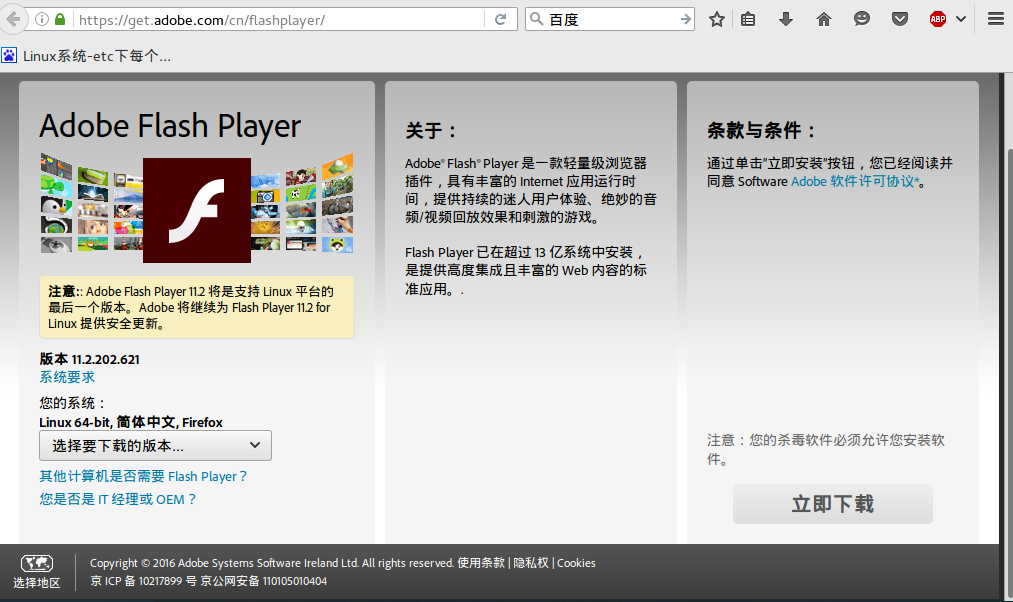Open 系统要求 link

tap(67, 377)
